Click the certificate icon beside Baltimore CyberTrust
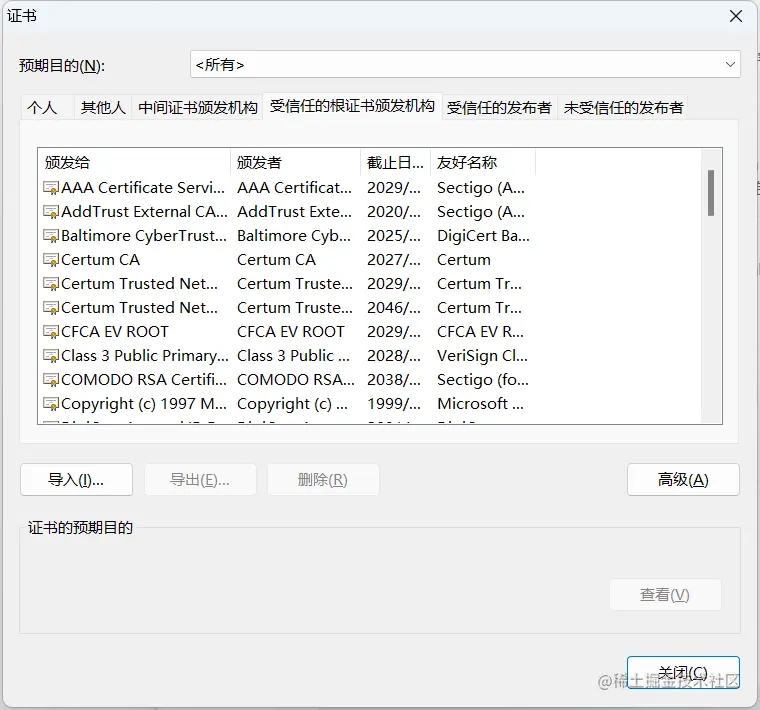 [x=51, y=236]
